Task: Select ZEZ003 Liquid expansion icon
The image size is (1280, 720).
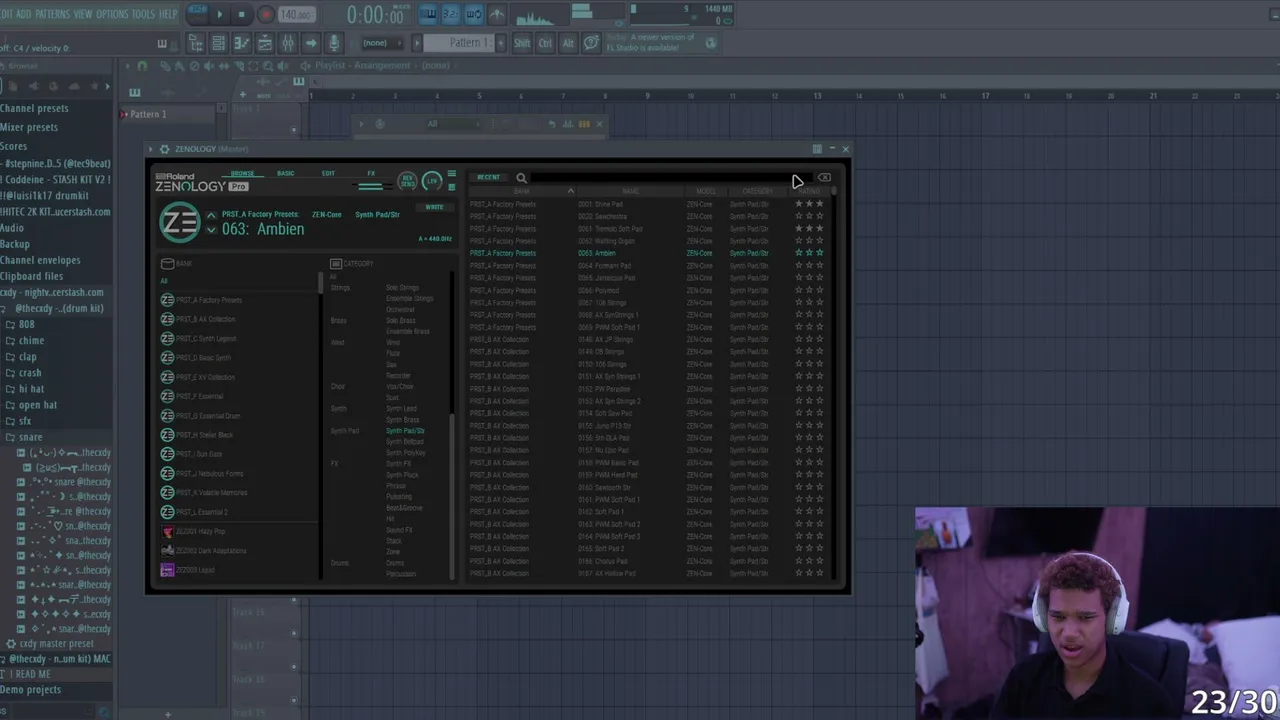Action: point(167,570)
